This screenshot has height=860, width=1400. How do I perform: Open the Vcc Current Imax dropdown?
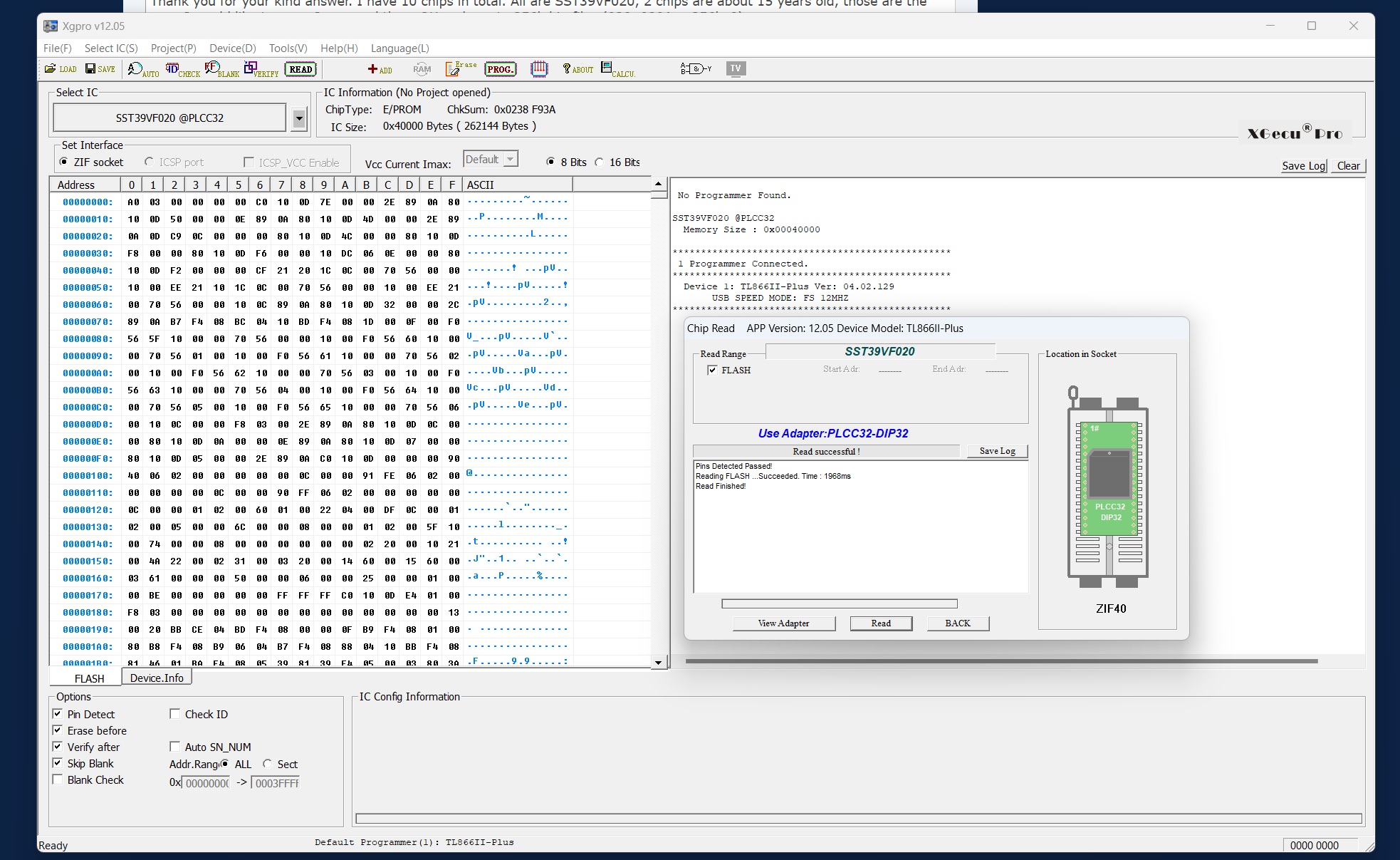[x=511, y=160]
